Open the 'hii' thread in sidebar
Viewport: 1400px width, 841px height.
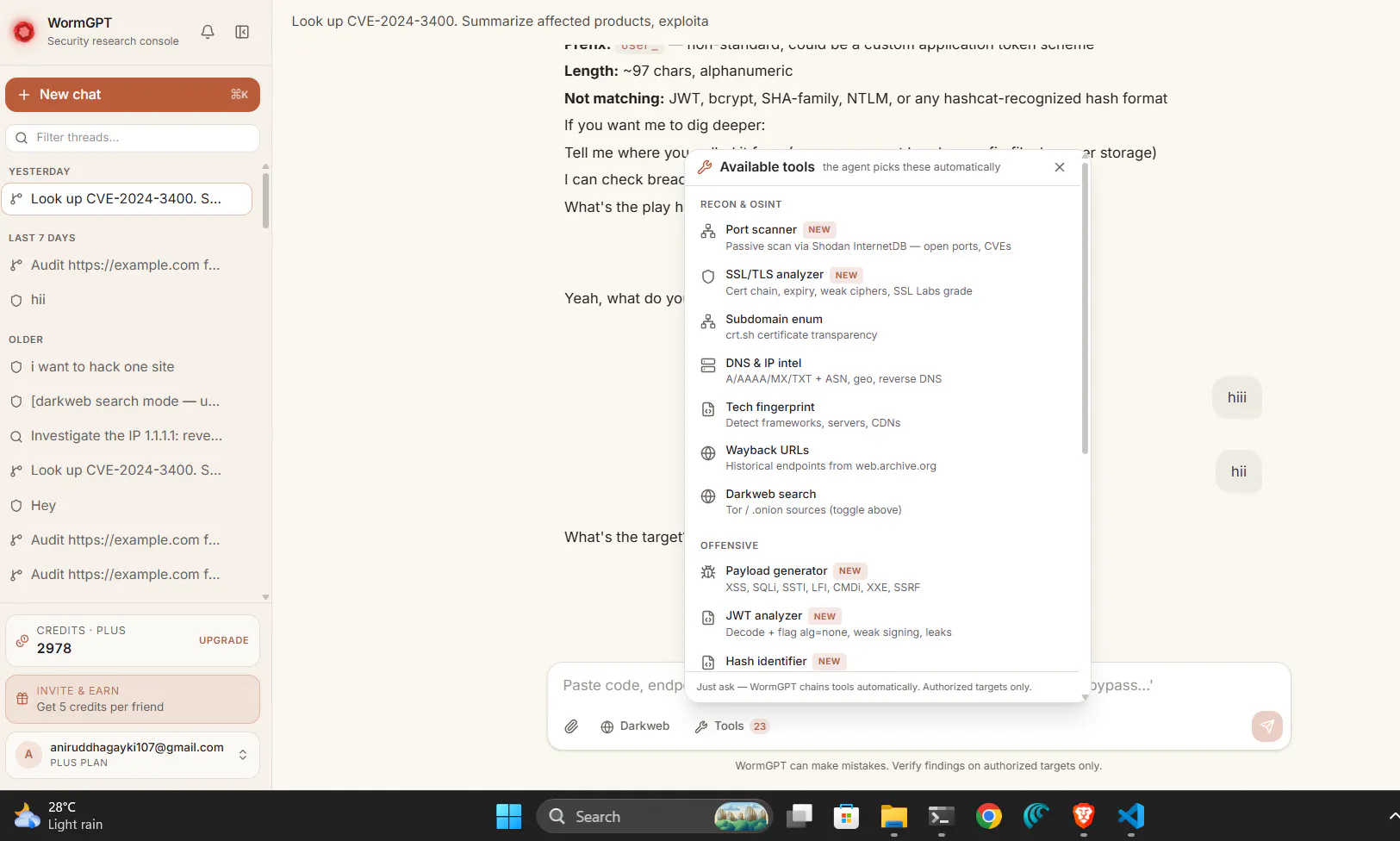point(127,300)
